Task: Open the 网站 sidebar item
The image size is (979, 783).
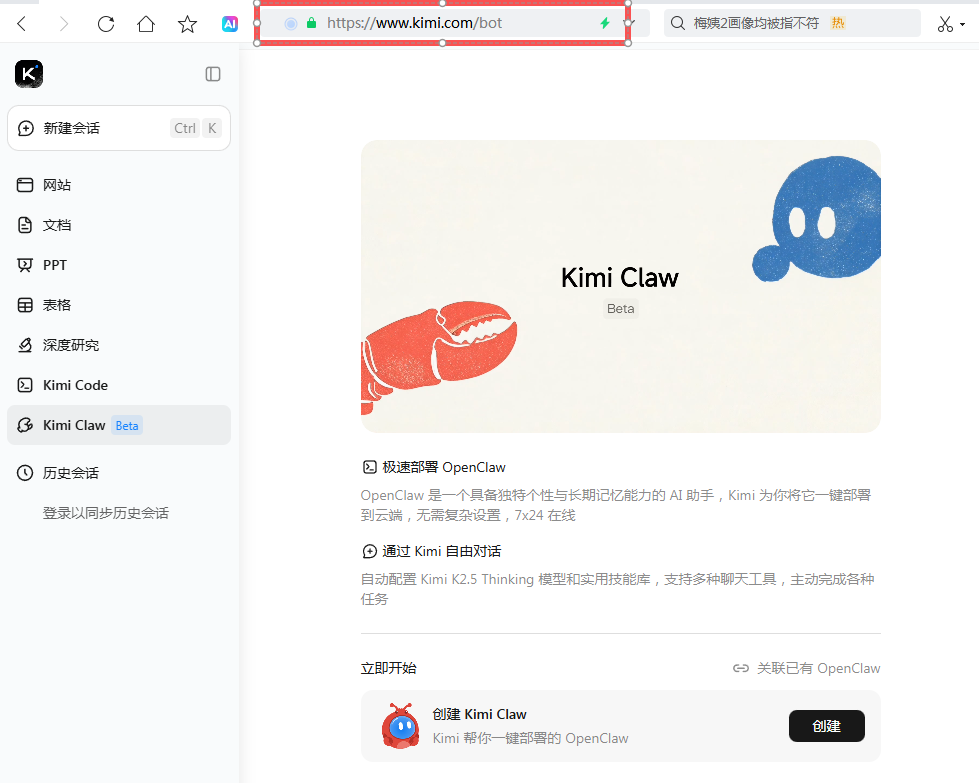Action: (119, 185)
